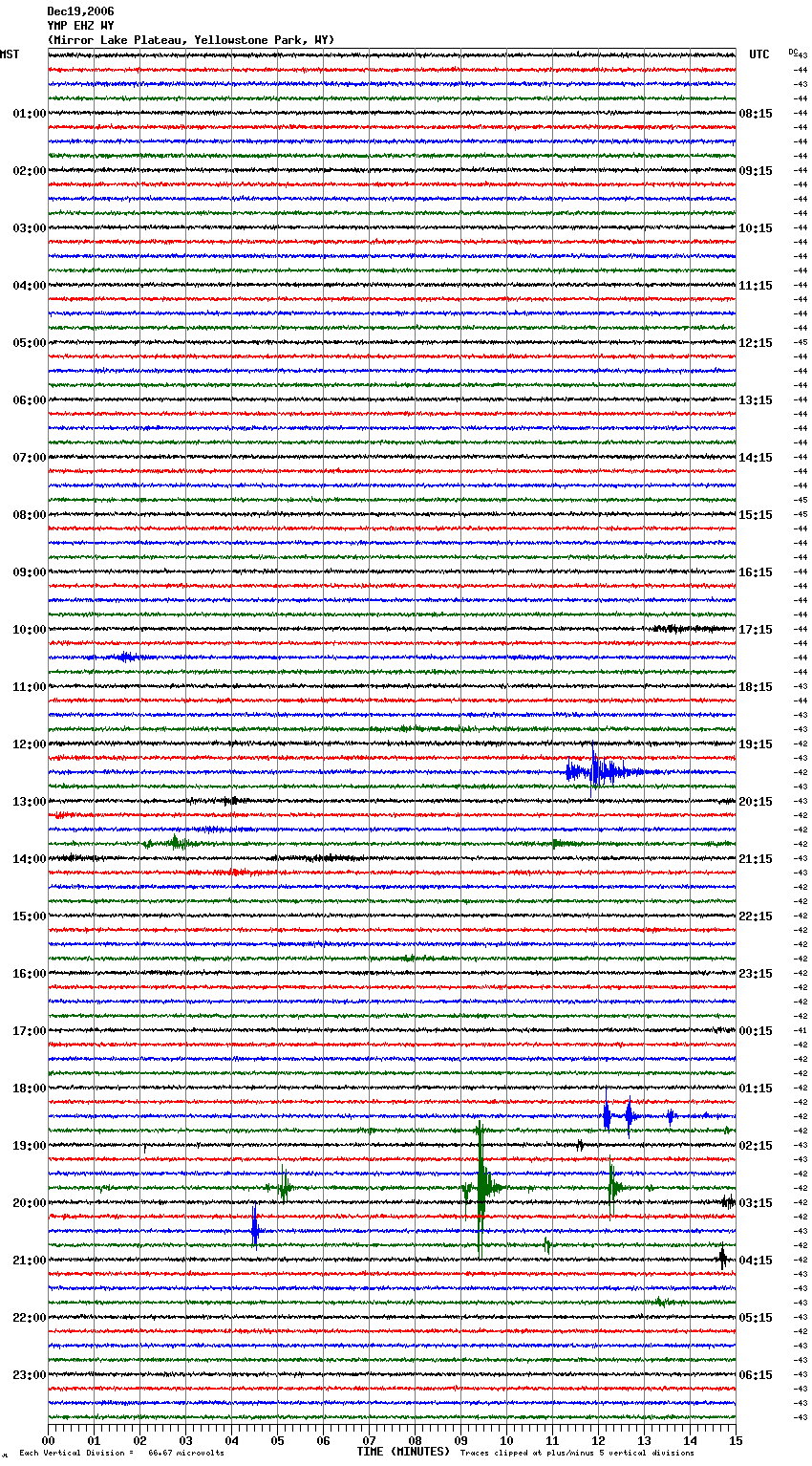The image size is (812, 1466).
Task: Select the 02:00 MST time label
Action: [30, 171]
